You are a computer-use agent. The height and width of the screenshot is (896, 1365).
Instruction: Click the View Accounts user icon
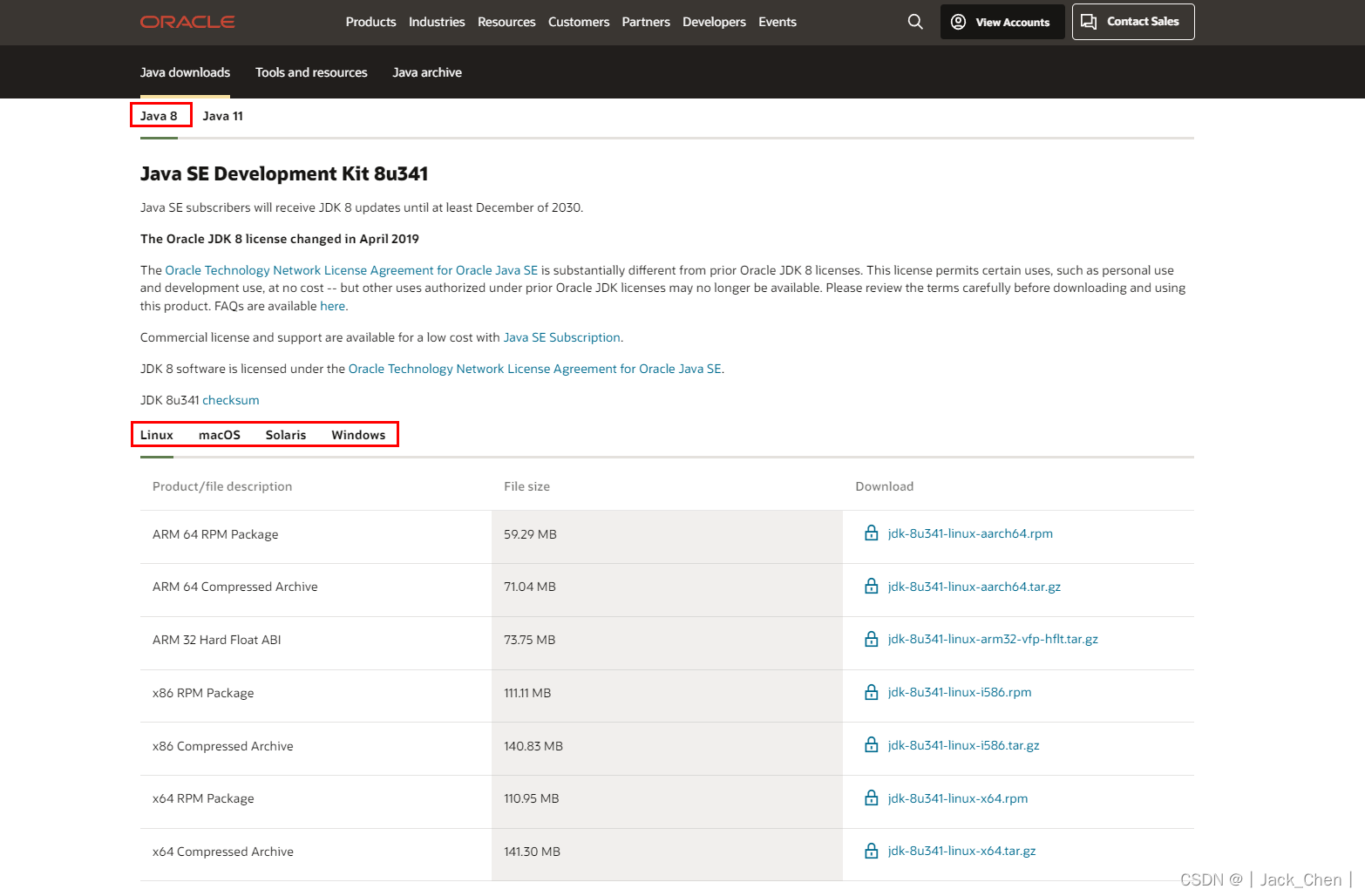coord(958,22)
